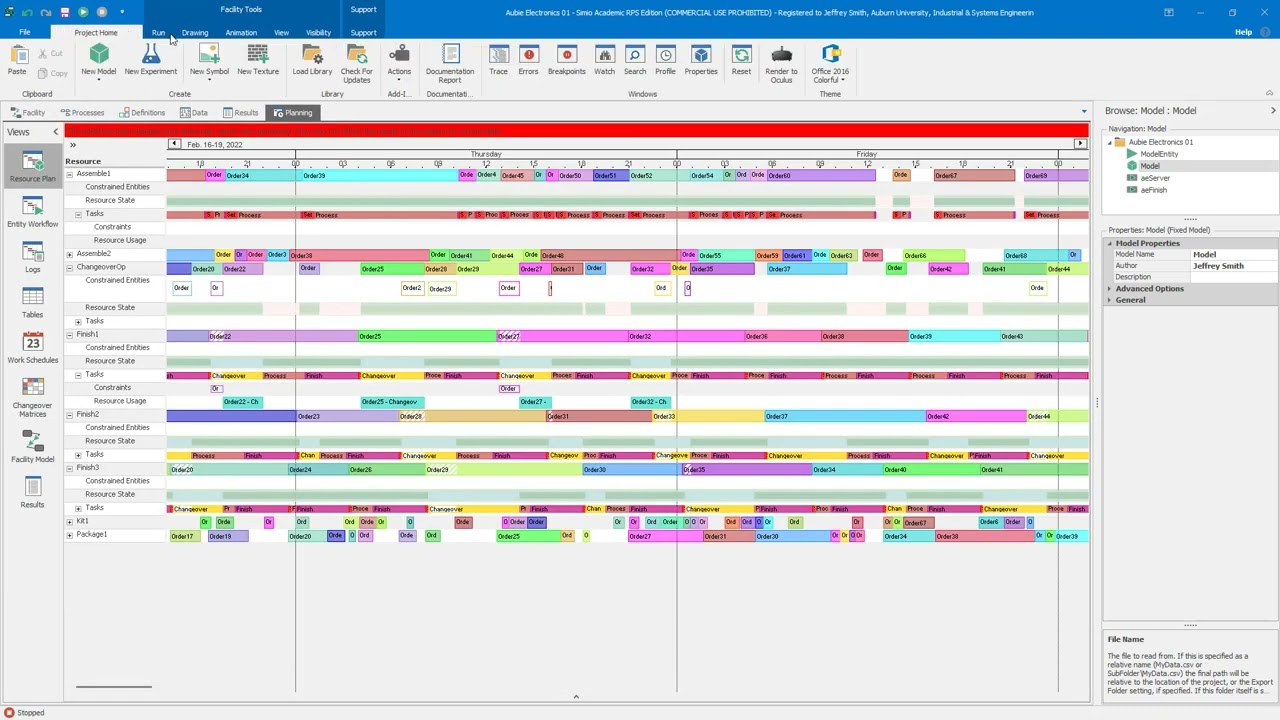Open the Facility Model view
The height and width of the screenshot is (720, 1280).
pyautogui.click(x=32, y=447)
